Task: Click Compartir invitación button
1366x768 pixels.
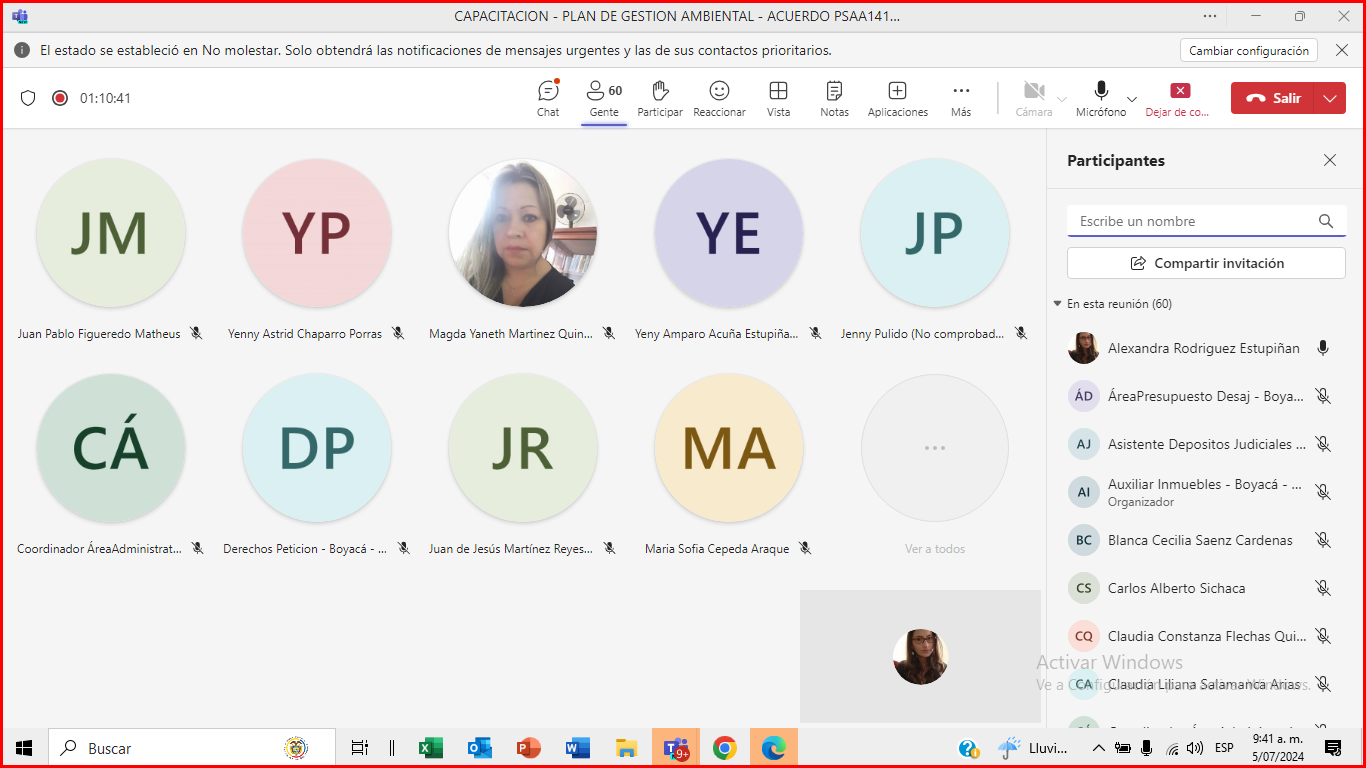Action: 1206,263
